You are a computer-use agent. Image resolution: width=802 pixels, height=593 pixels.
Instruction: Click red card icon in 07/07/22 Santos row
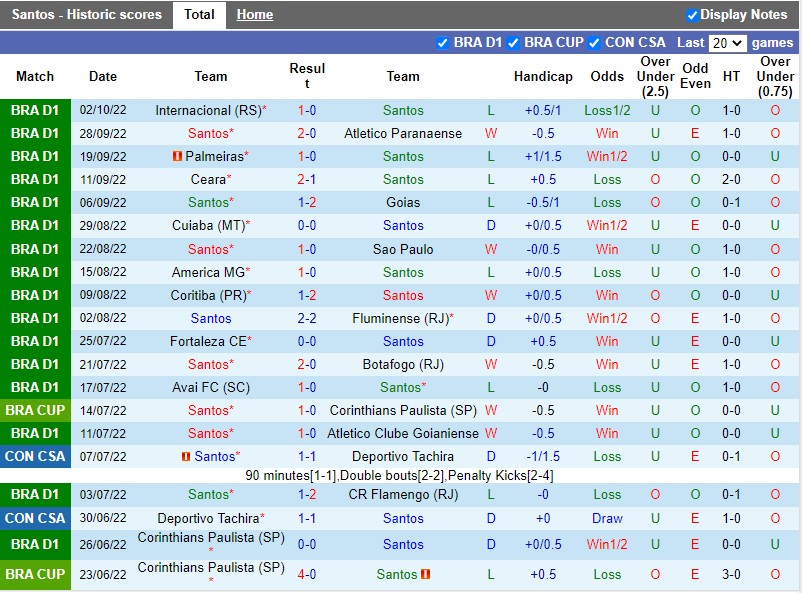tap(186, 457)
